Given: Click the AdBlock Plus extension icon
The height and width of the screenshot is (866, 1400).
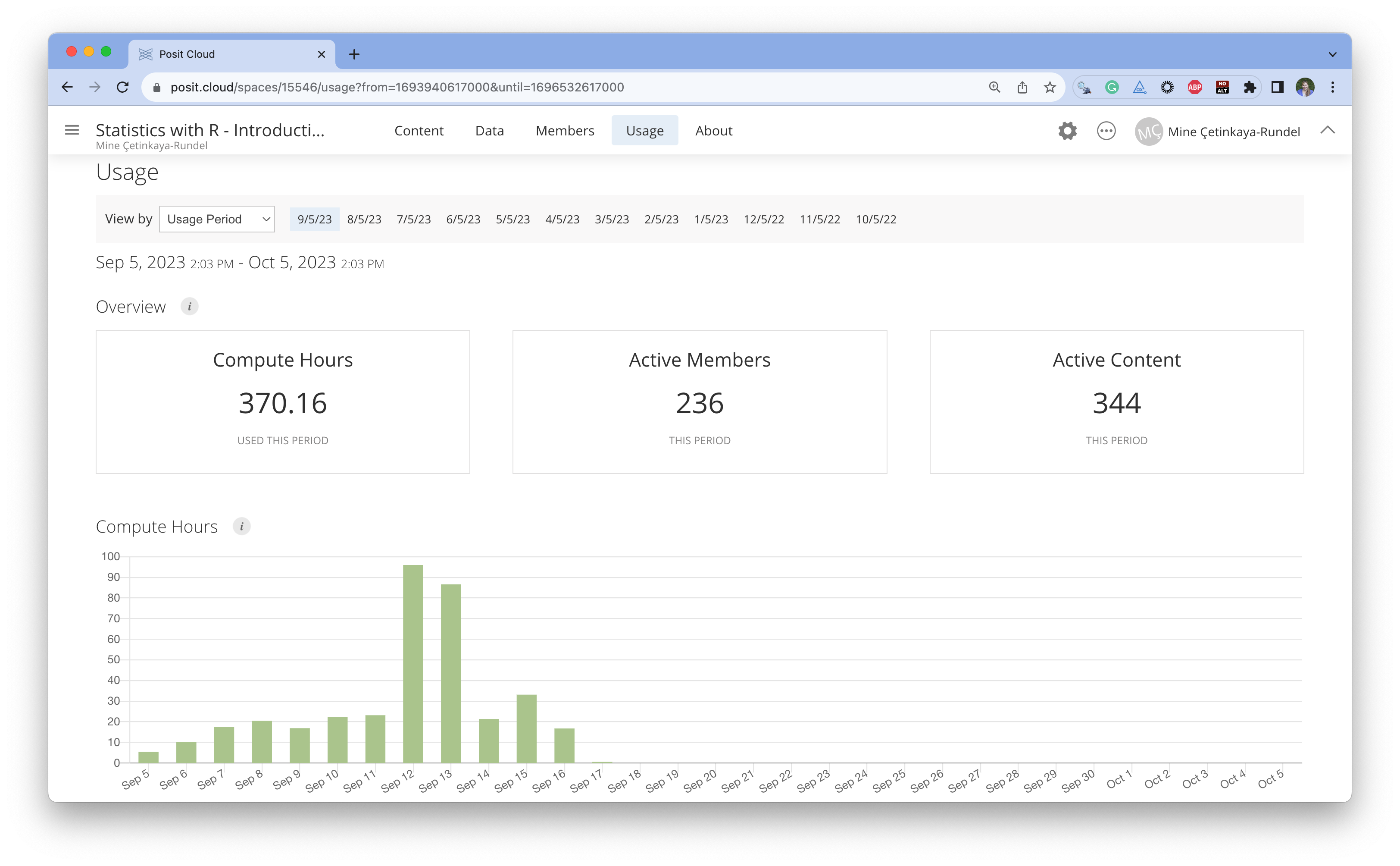Looking at the screenshot, I should click(1194, 87).
